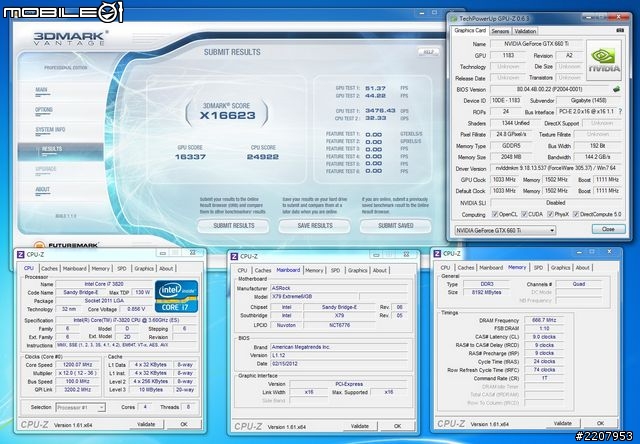Viewport: 640px width, 444px height.
Task: Click the Z icon of the CPU-Z CPU window
Action: [20, 254]
